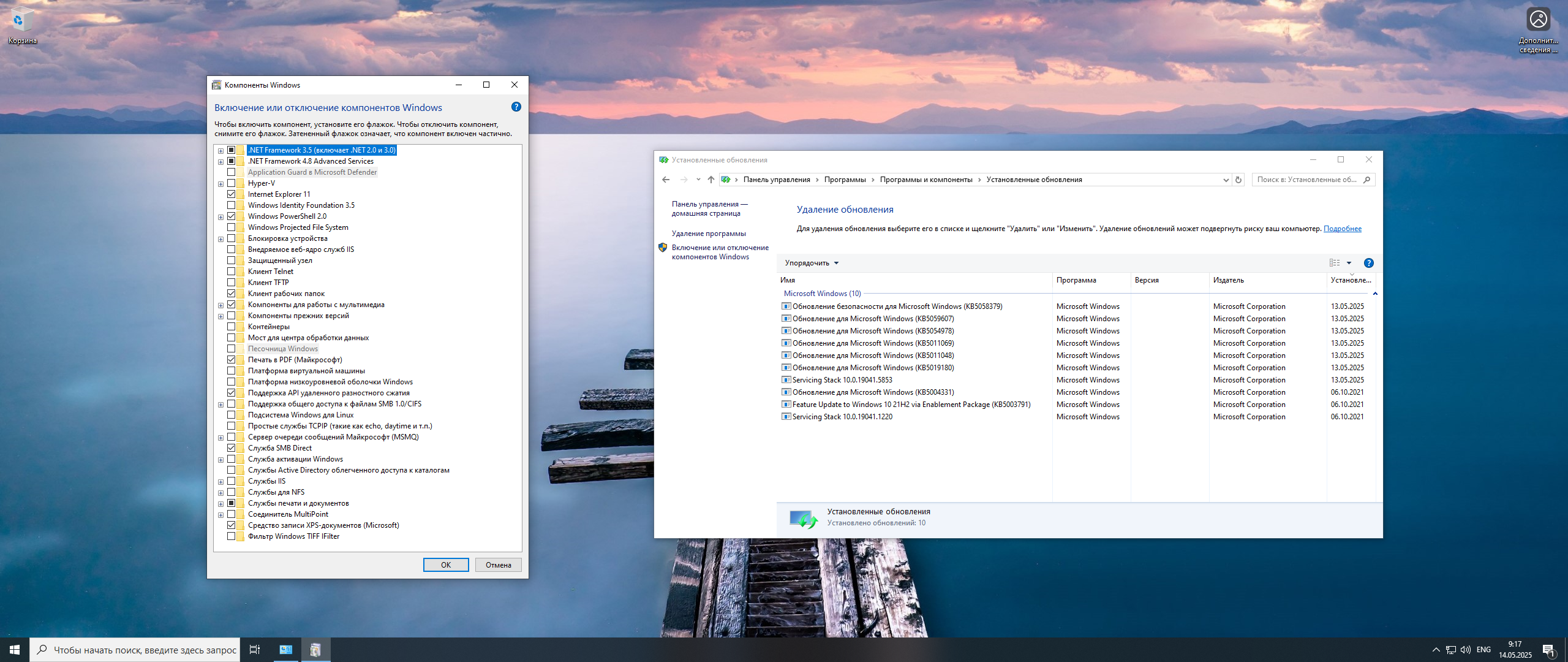Click help icon in updates window toolbar
Image resolution: width=1568 pixels, height=662 pixels.
pos(1369,263)
